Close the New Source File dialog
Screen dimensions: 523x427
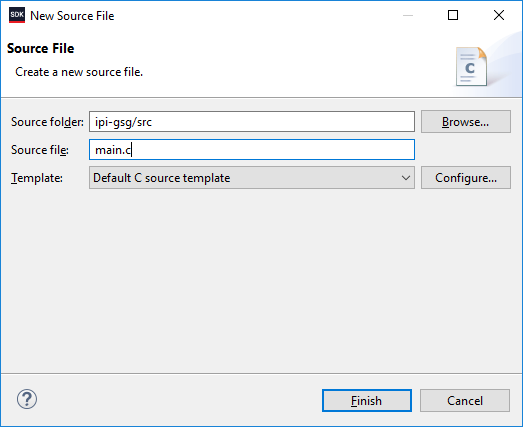[499, 15]
